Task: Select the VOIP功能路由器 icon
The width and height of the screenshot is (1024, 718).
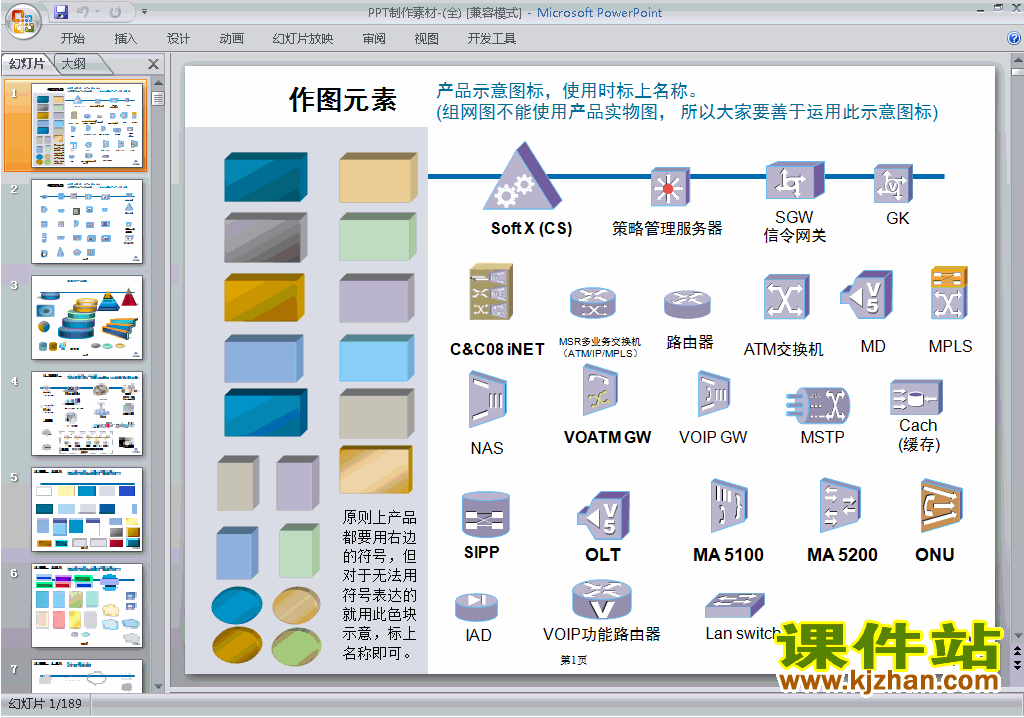Action: (x=601, y=600)
